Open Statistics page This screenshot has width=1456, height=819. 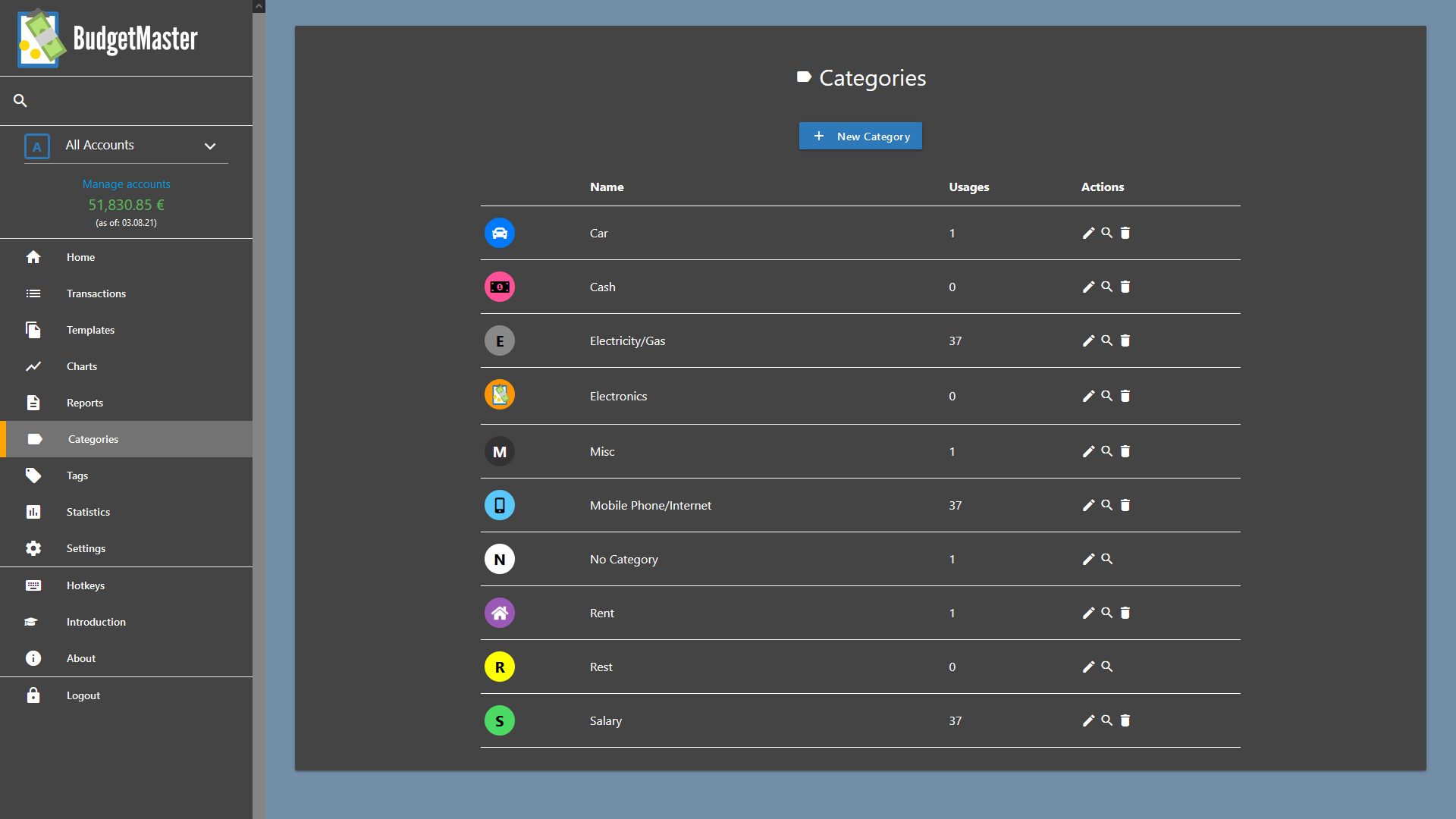point(126,512)
